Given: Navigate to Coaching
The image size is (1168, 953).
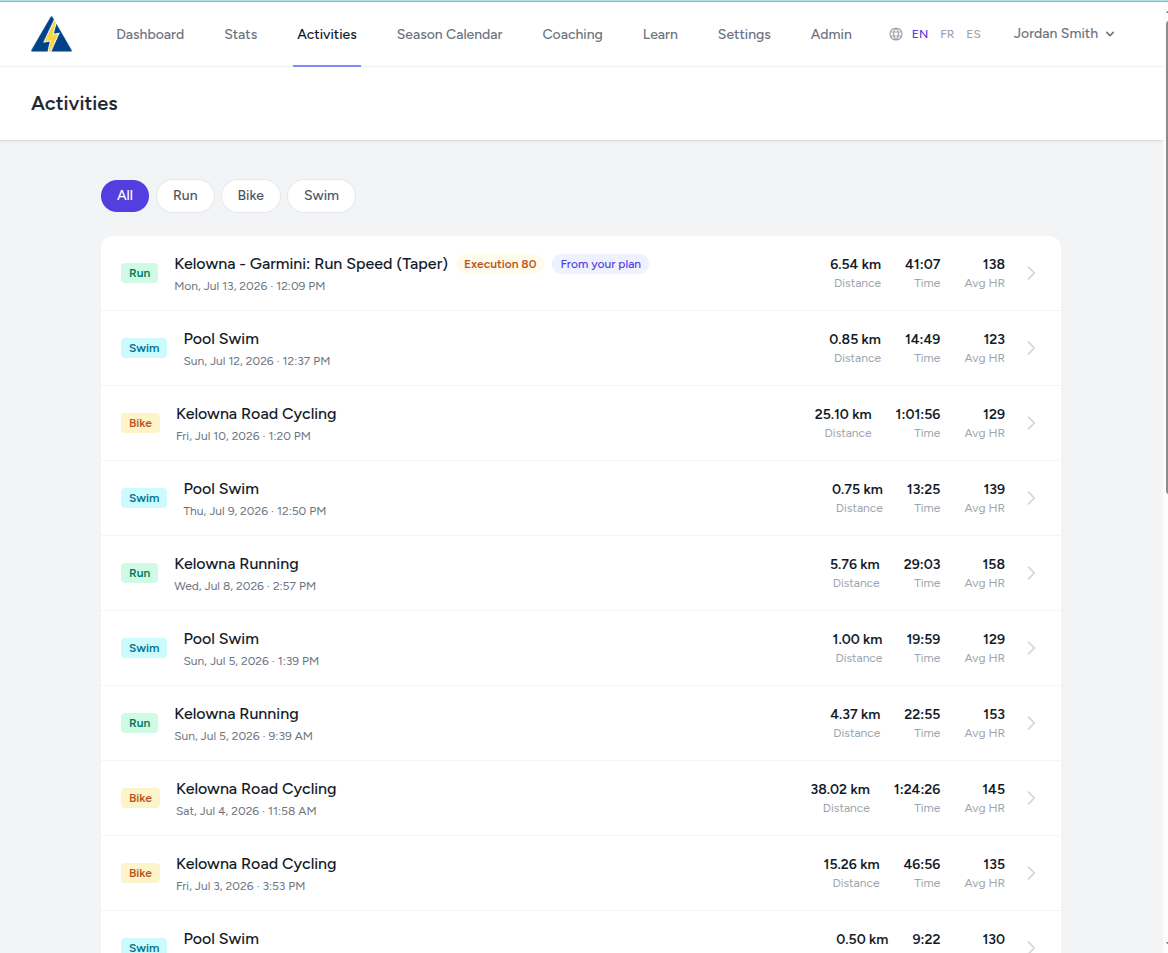Looking at the screenshot, I should (x=572, y=34).
